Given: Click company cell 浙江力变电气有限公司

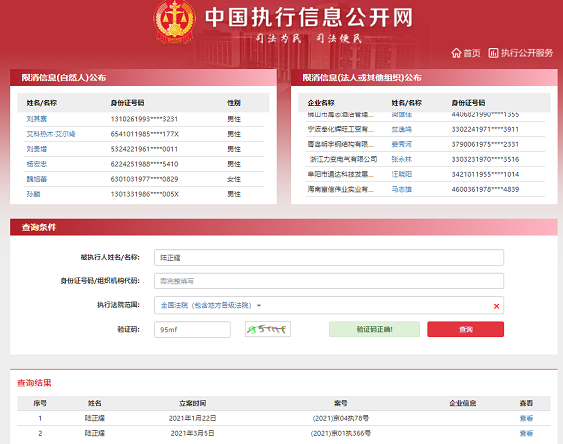Looking at the screenshot, I should coord(343,159).
